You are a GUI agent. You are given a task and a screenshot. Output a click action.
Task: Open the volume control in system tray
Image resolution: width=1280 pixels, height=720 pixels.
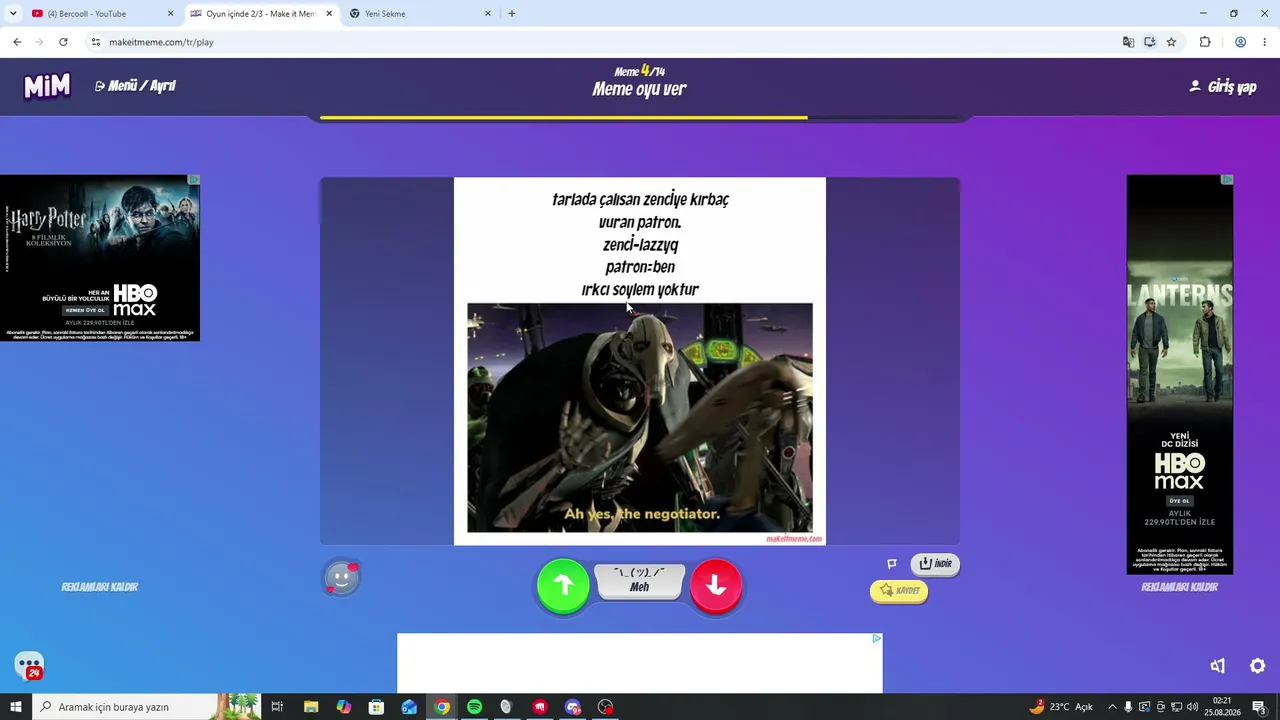click(1192, 707)
